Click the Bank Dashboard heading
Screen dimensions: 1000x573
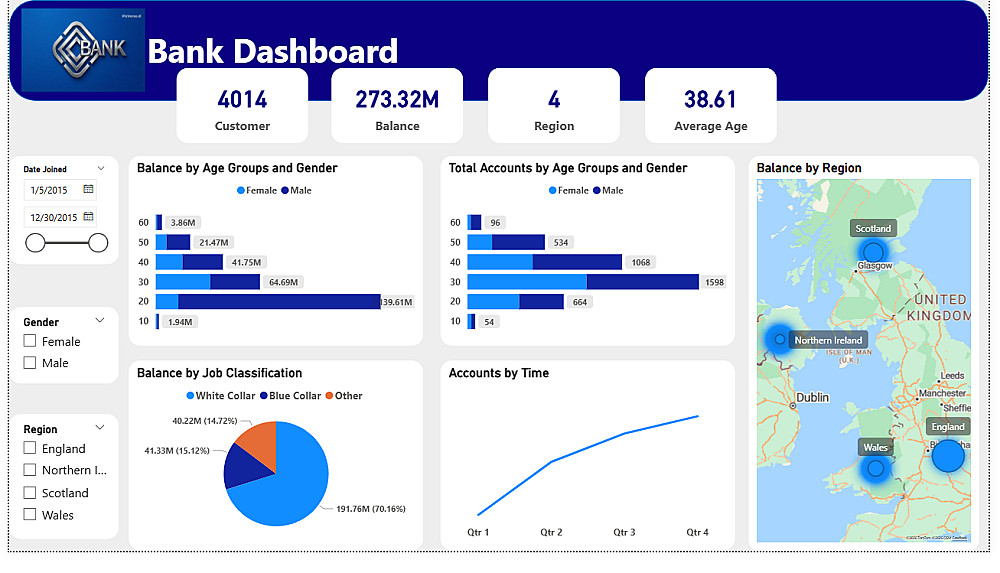coord(272,51)
